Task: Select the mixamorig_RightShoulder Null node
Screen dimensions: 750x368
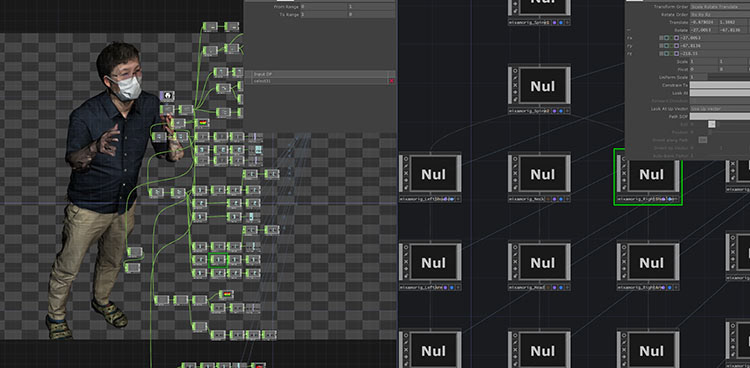Action: [648, 177]
